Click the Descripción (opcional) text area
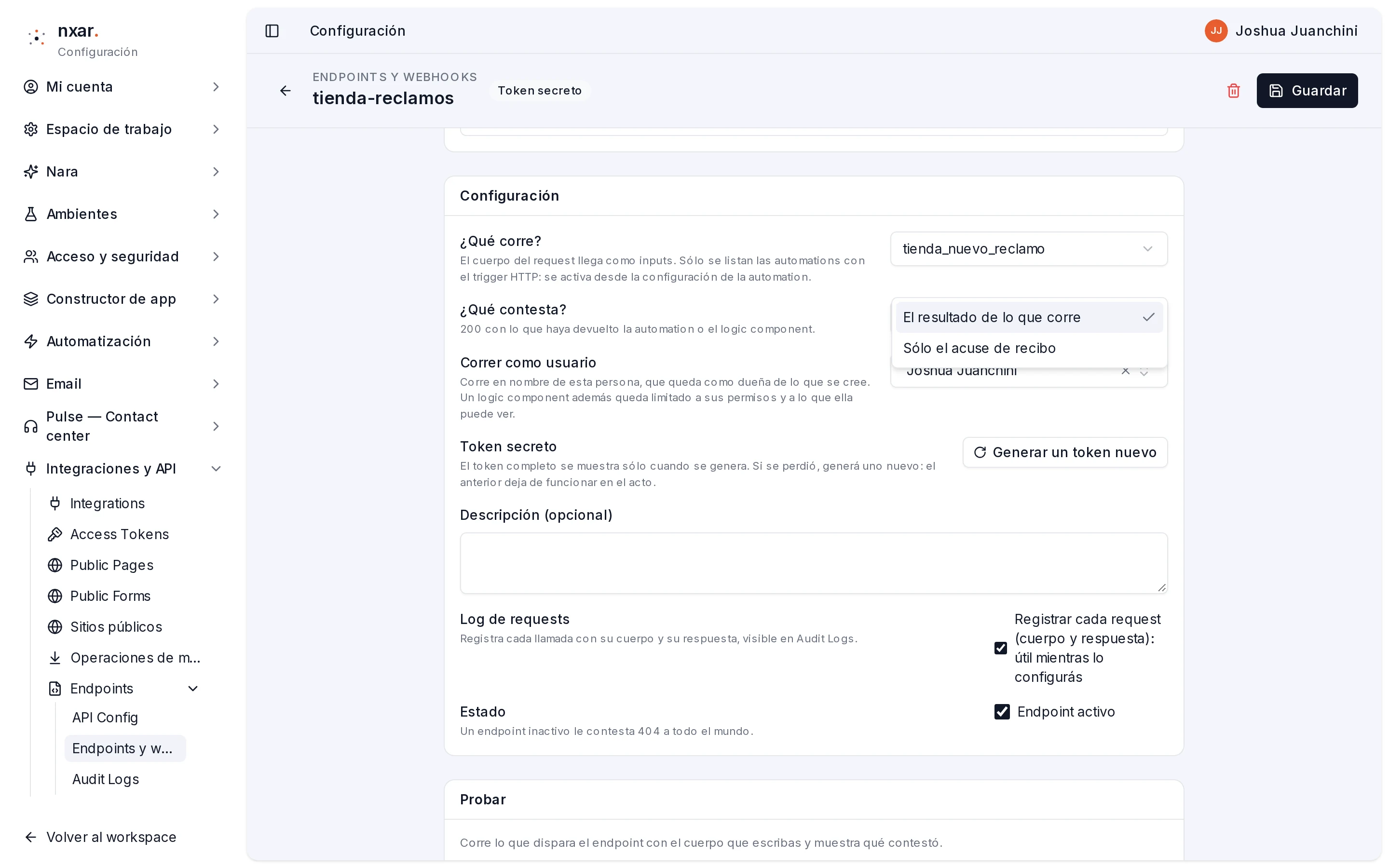The image size is (1389, 868). (x=813, y=563)
